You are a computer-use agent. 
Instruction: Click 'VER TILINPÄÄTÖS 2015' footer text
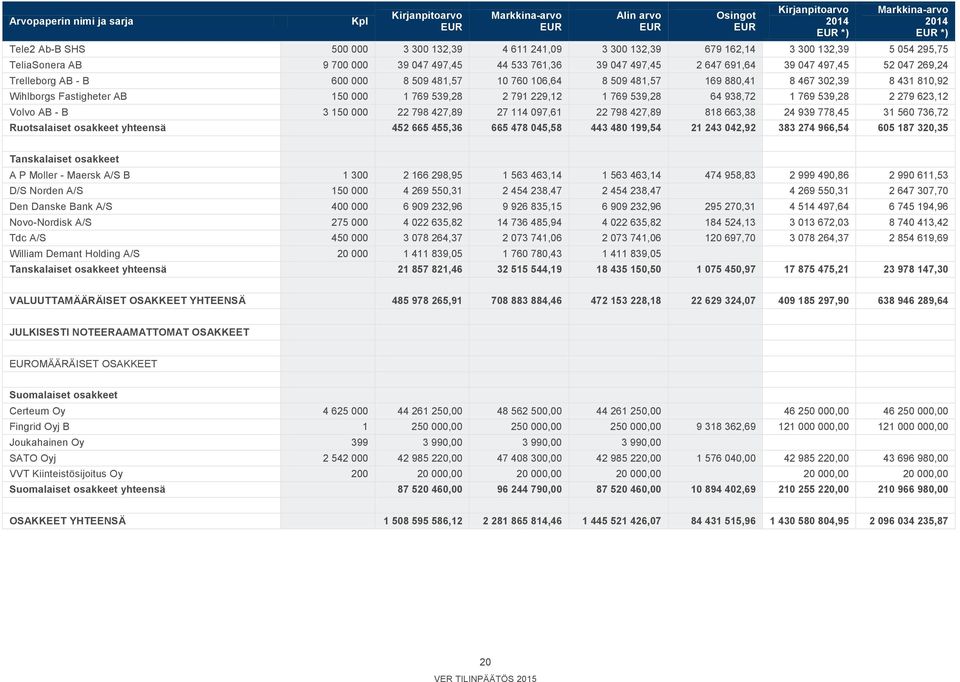click(485, 678)
